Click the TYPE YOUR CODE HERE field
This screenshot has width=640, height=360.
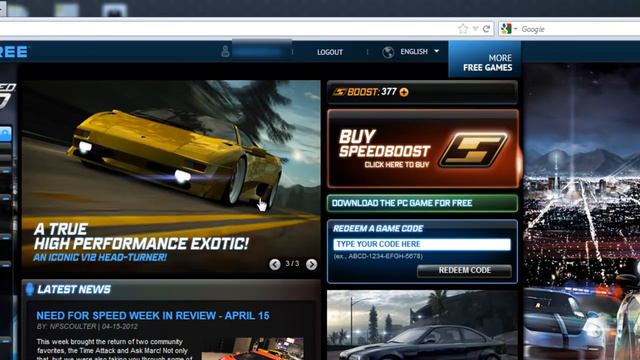(x=422, y=244)
